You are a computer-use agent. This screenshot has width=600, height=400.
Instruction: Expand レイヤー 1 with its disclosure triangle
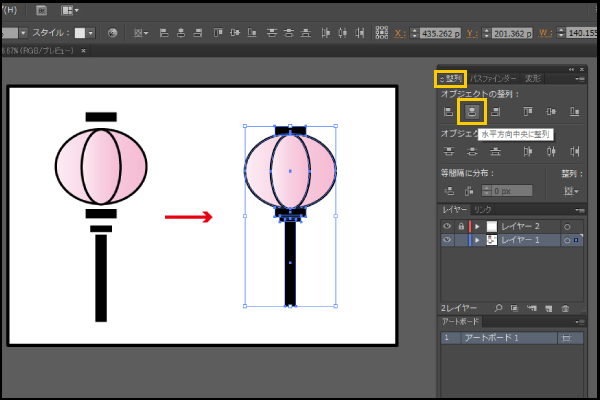(477, 240)
